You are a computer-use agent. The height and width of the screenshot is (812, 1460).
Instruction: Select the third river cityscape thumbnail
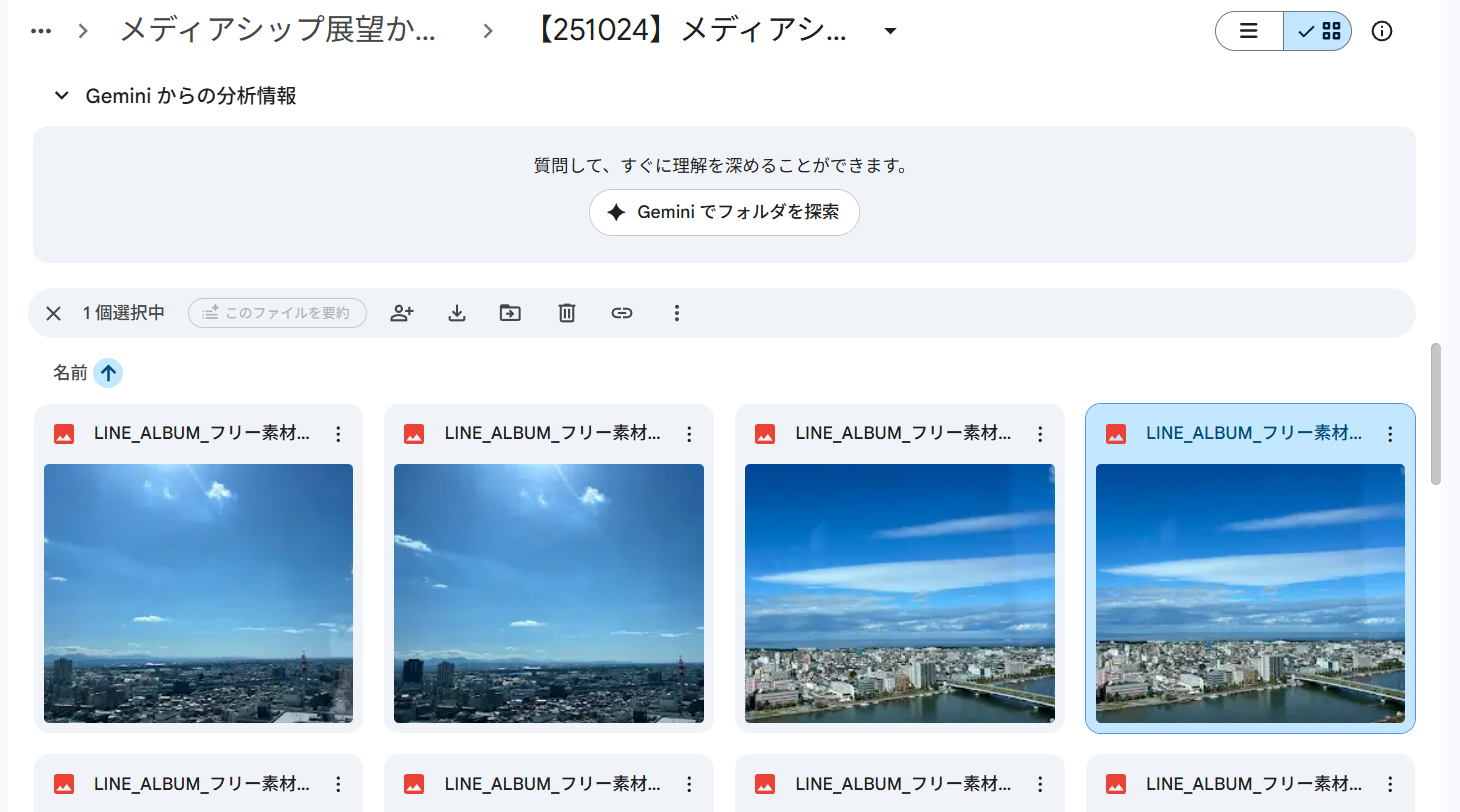click(x=899, y=593)
